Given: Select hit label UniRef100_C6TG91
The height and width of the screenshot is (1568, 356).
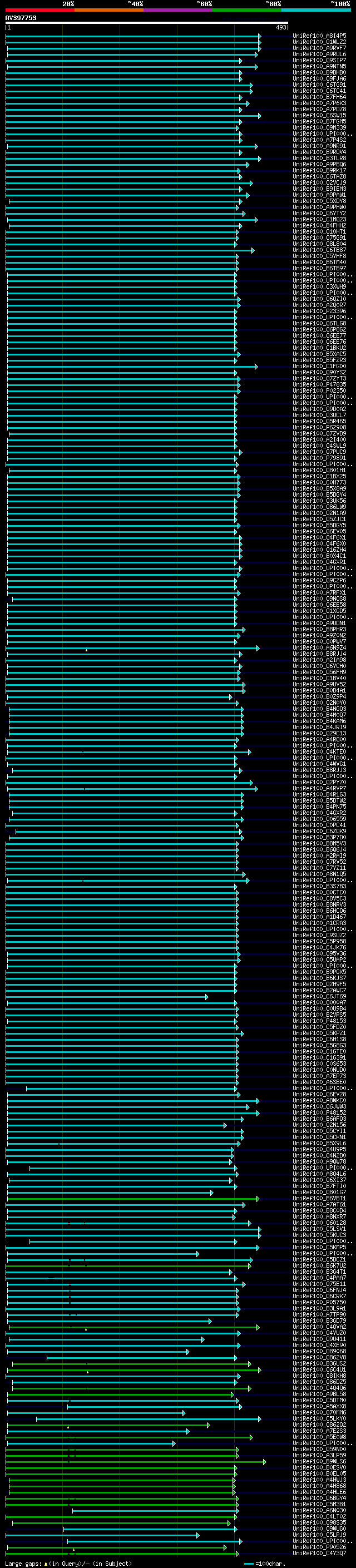Looking at the screenshot, I should [x=319, y=85].
